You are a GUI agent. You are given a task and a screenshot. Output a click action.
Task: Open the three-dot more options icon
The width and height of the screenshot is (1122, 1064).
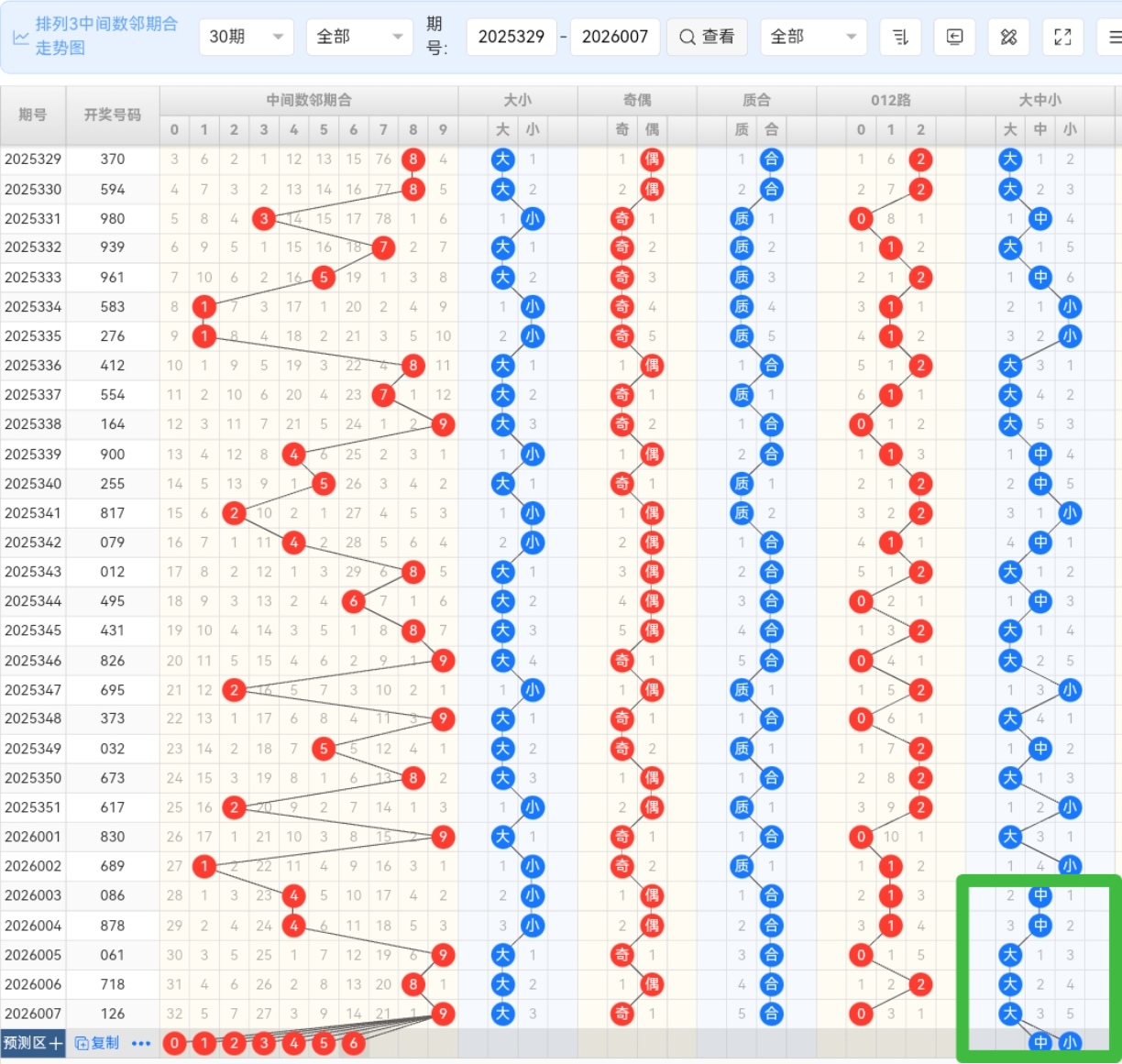(140, 1043)
